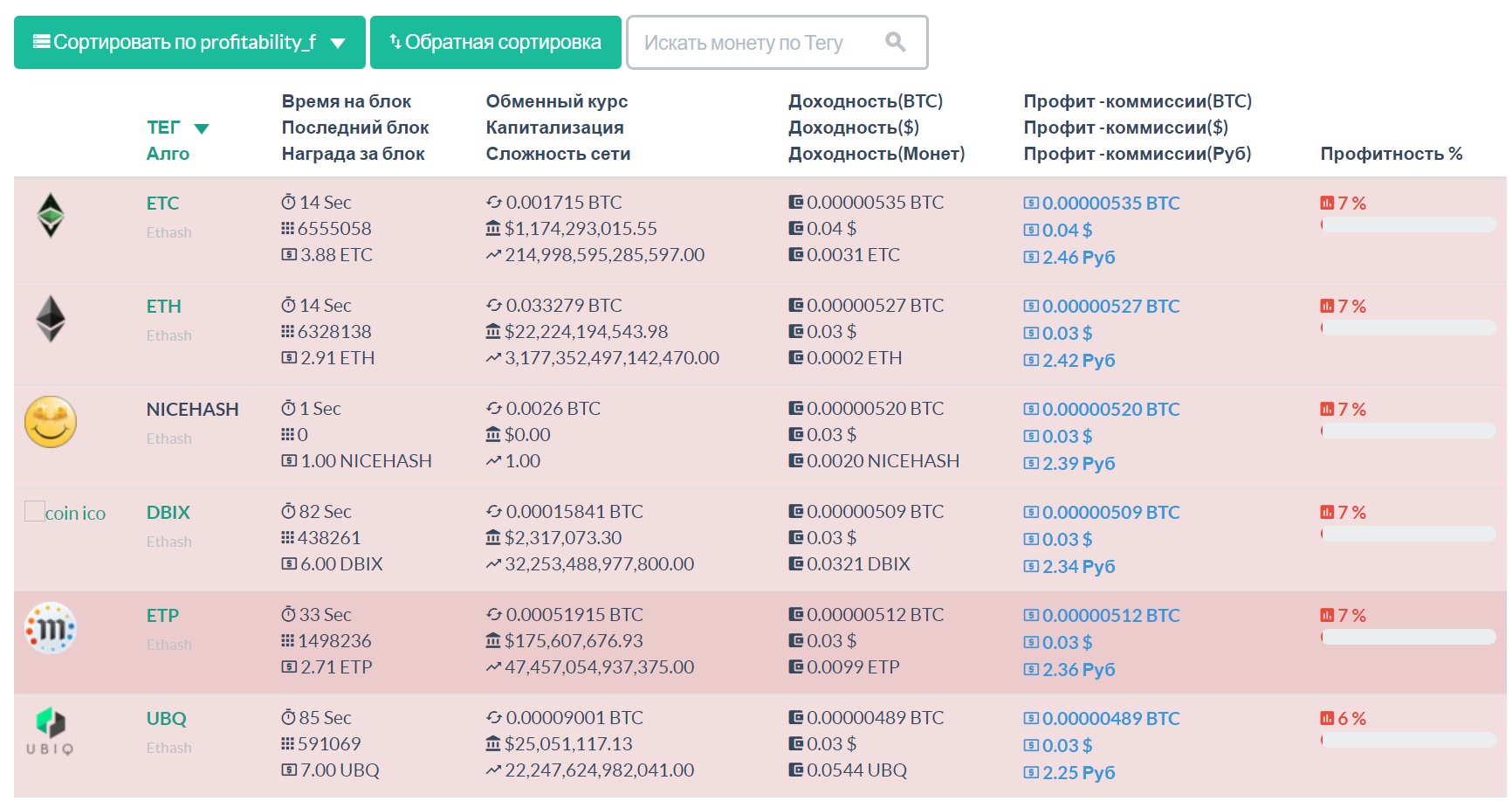The image size is (1512, 801).
Task: Open the ETC coin link
Action: [162, 203]
